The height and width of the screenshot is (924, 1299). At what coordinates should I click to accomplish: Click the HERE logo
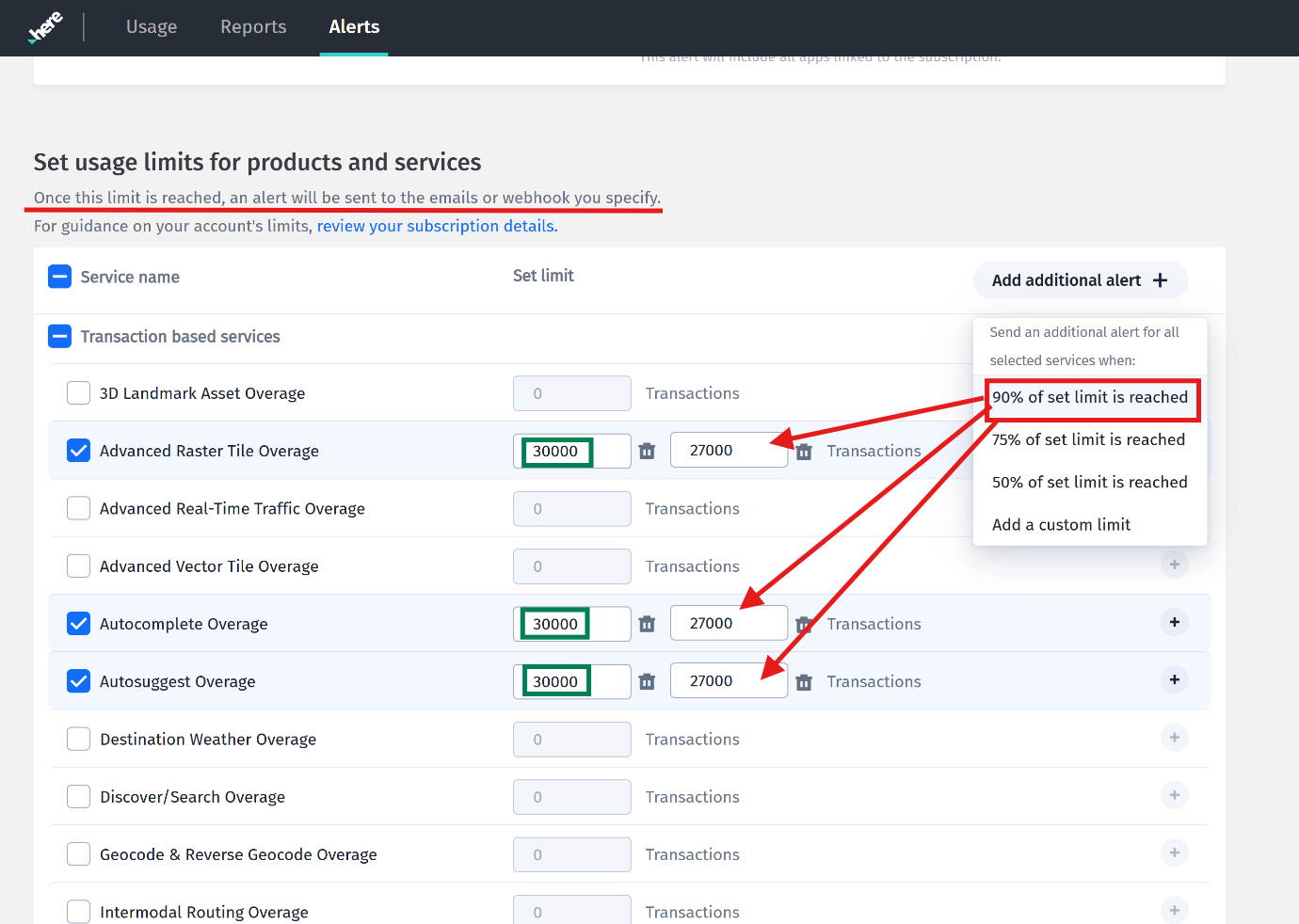point(45,26)
